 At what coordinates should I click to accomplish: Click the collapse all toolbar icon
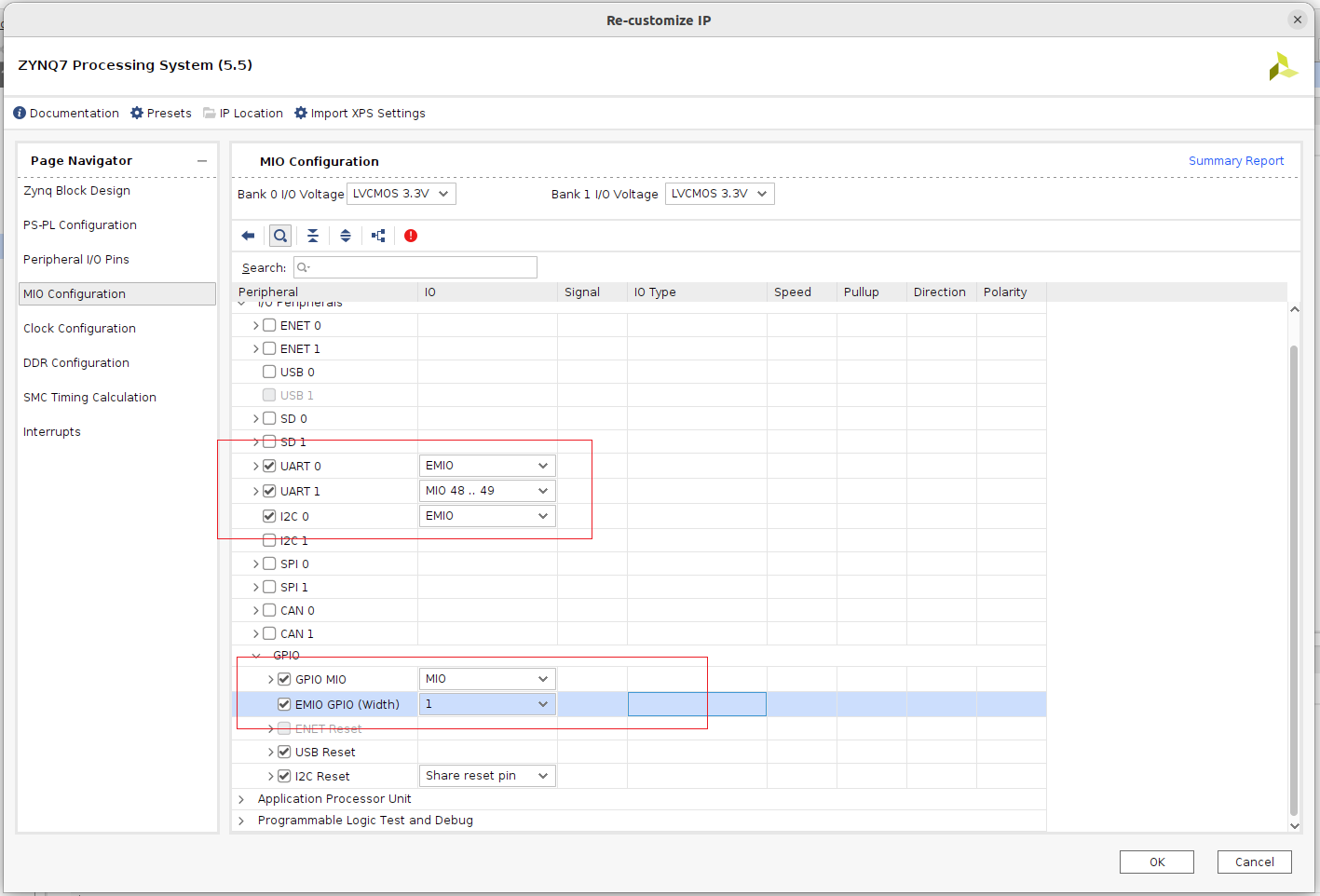click(313, 236)
